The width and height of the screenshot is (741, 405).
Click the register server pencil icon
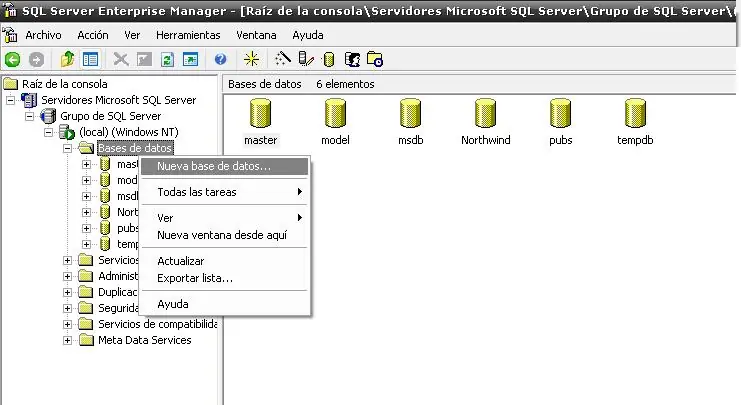click(x=306, y=59)
